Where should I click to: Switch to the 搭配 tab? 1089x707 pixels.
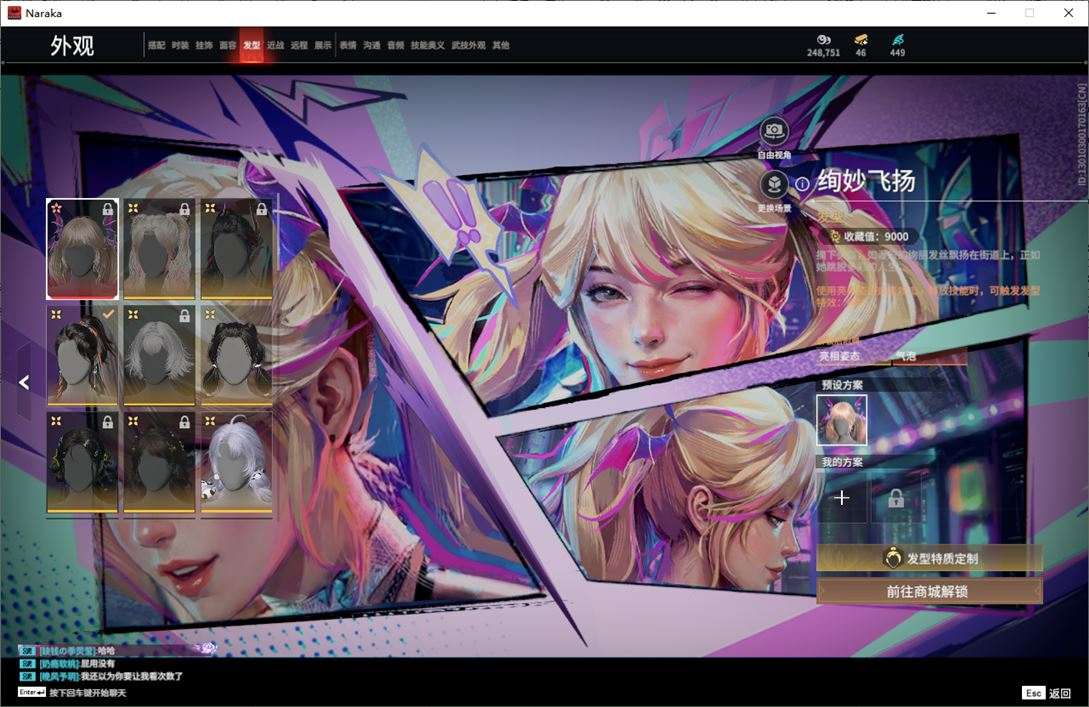tap(156, 45)
